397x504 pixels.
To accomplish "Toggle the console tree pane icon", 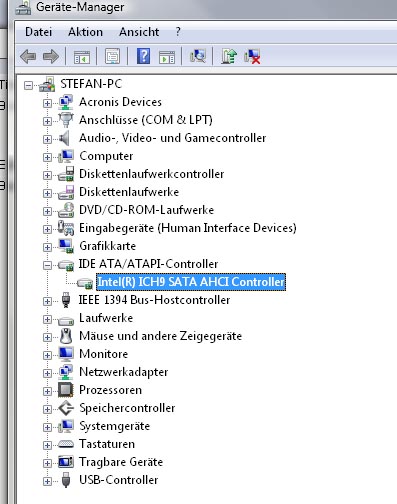I will point(82,57).
